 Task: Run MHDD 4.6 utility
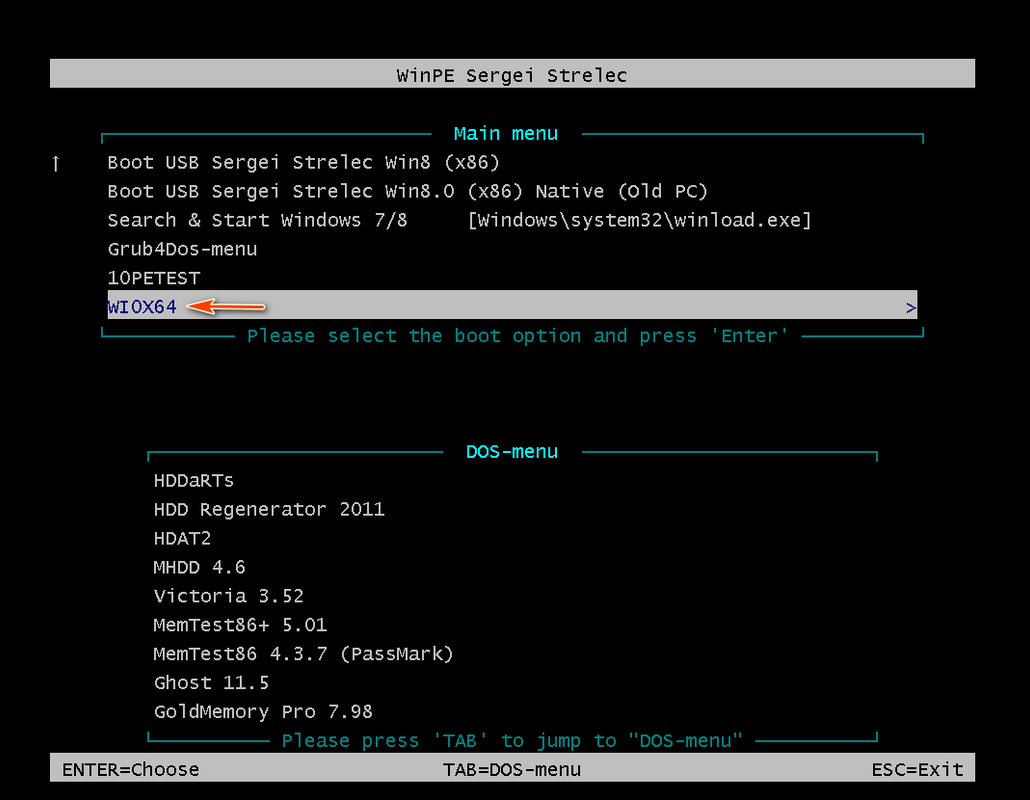[x=200, y=567]
